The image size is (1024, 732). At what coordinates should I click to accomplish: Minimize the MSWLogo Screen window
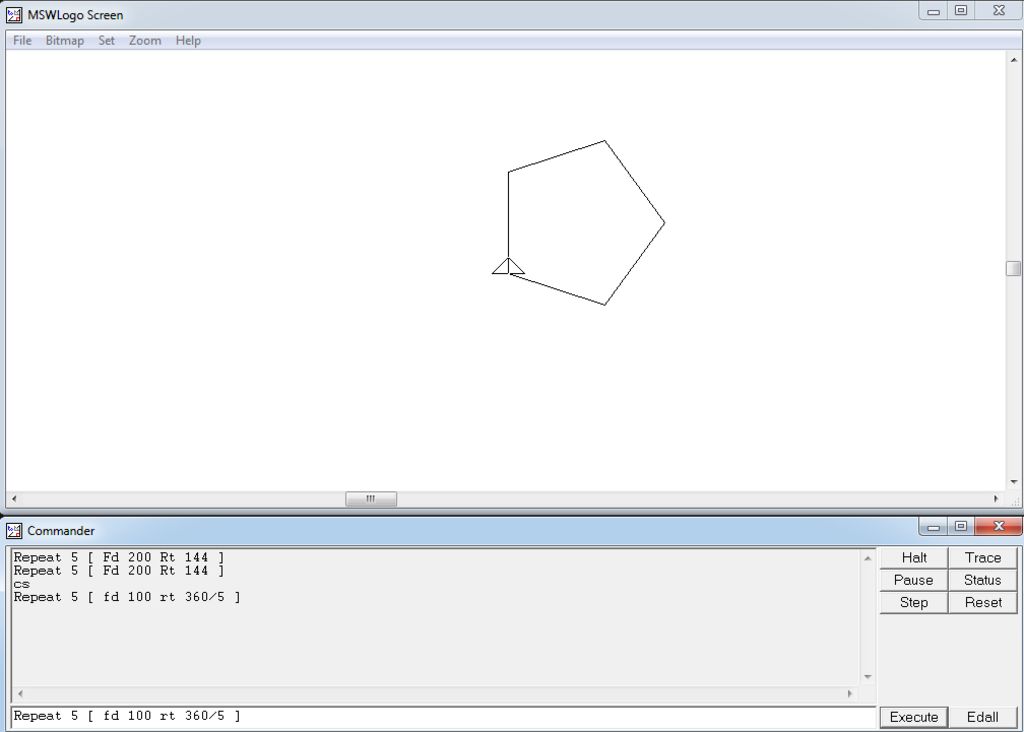(933, 10)
